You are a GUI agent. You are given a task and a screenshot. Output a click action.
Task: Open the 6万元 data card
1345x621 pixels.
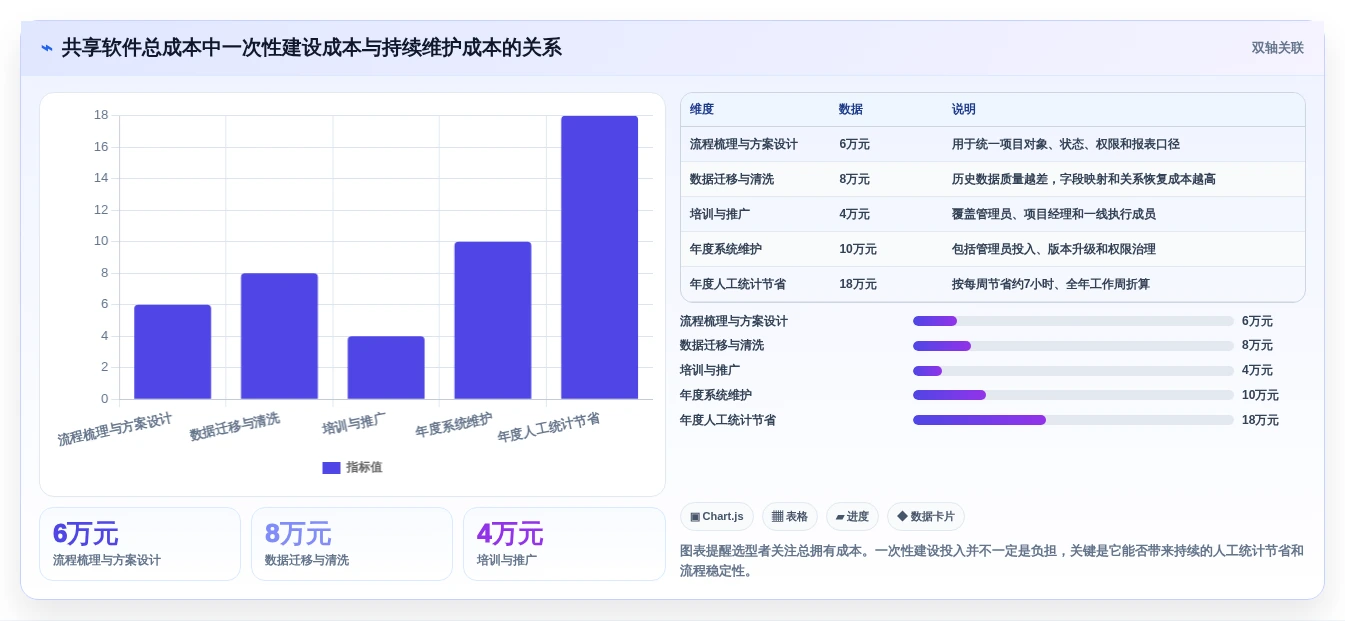tap(140, 544)
